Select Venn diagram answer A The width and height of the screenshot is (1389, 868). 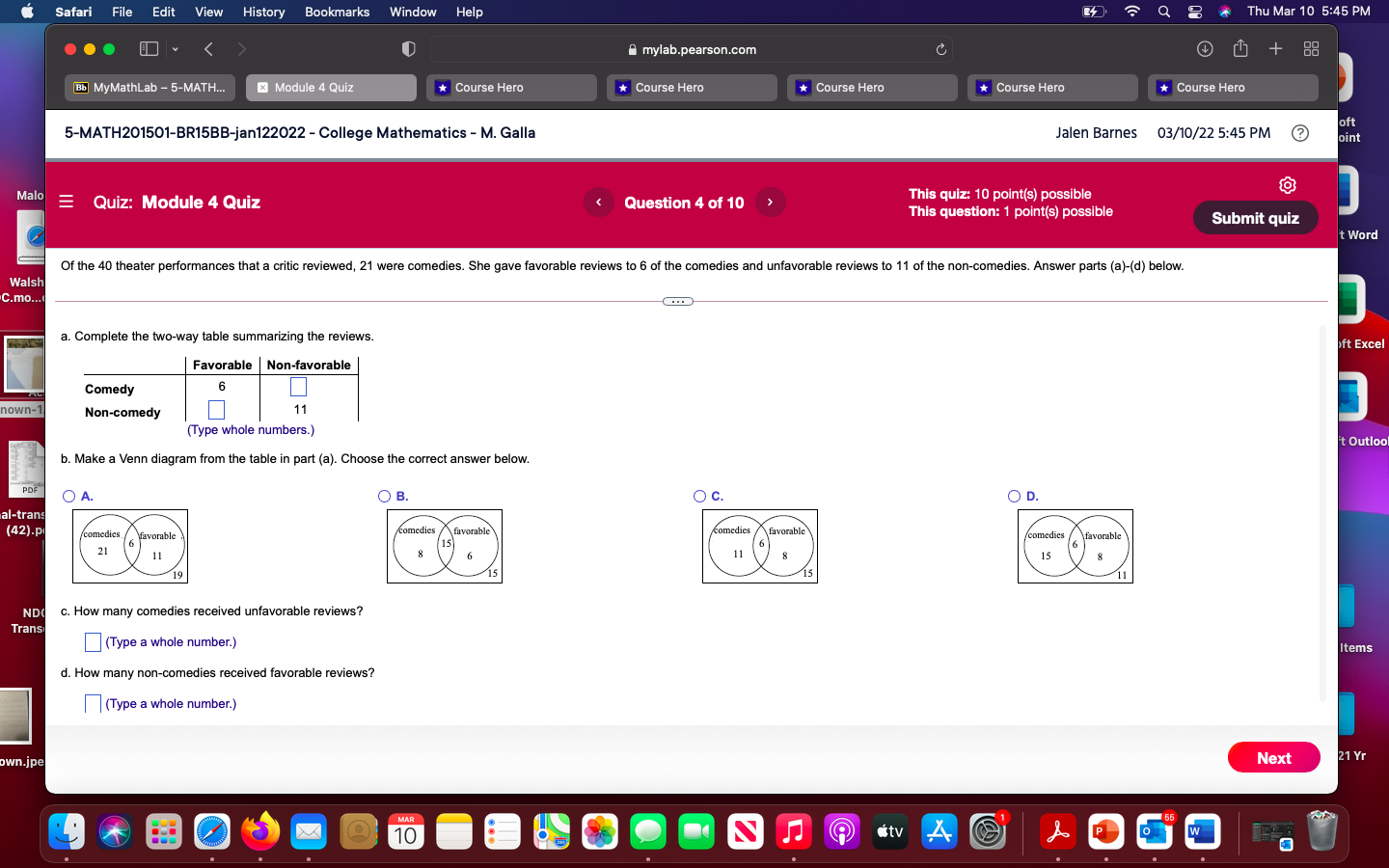click(x=68, y=496)
